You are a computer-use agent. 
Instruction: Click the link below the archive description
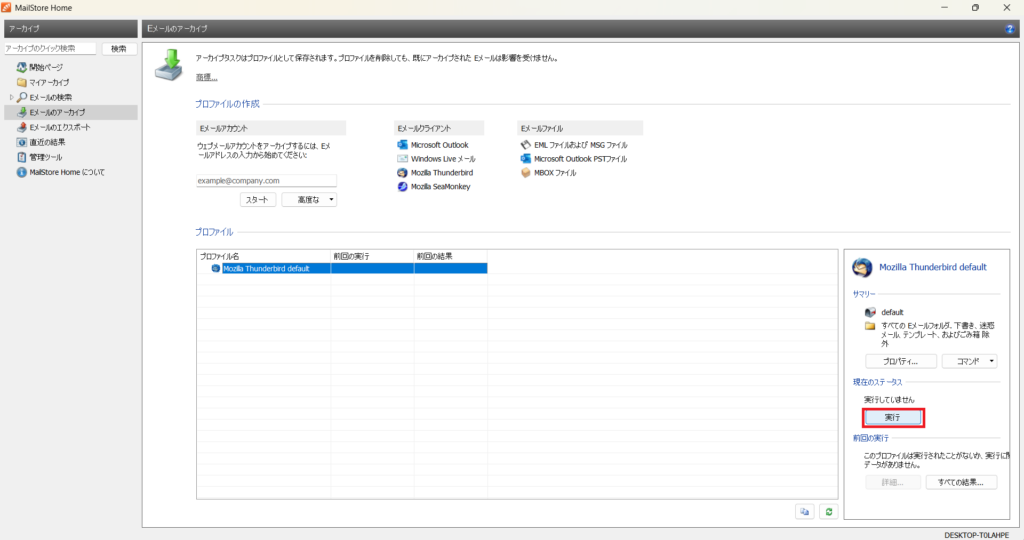point(206,77)
